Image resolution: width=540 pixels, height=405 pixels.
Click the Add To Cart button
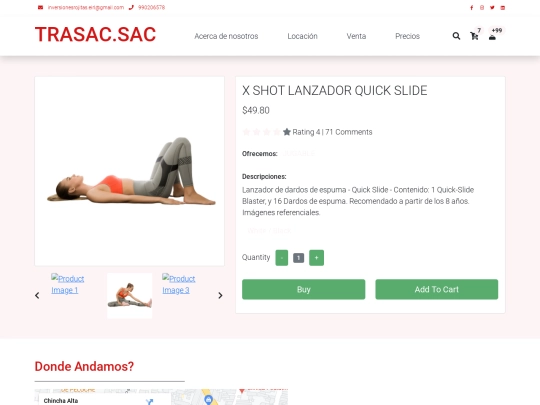(x=437, y=289)
